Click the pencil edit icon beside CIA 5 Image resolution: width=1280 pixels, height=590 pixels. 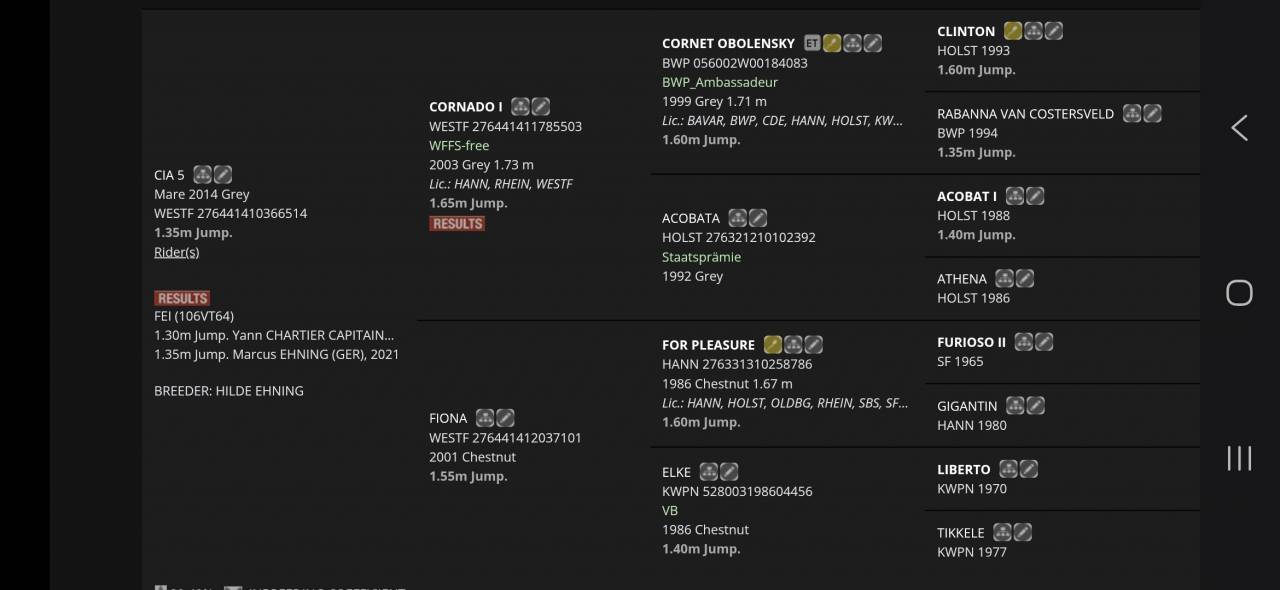222,175
